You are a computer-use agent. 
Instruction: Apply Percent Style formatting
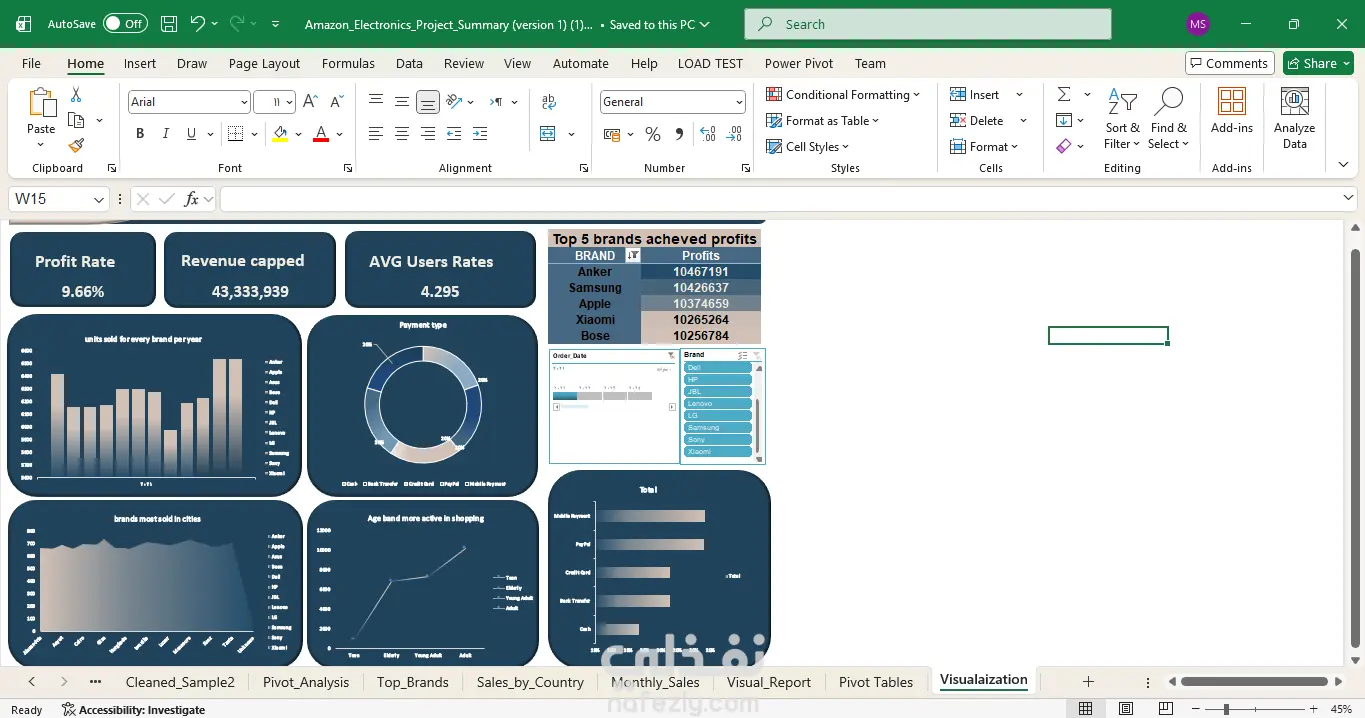[x=653, y=134]
